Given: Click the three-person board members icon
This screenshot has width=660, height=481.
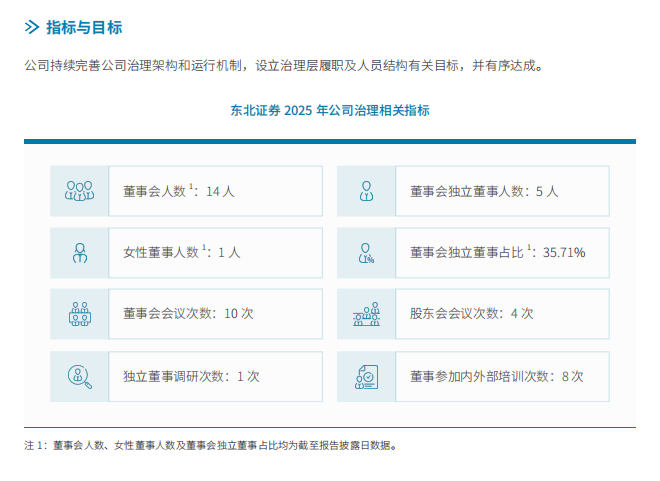Looking at the screenshot, I should [x=80, y=191].
